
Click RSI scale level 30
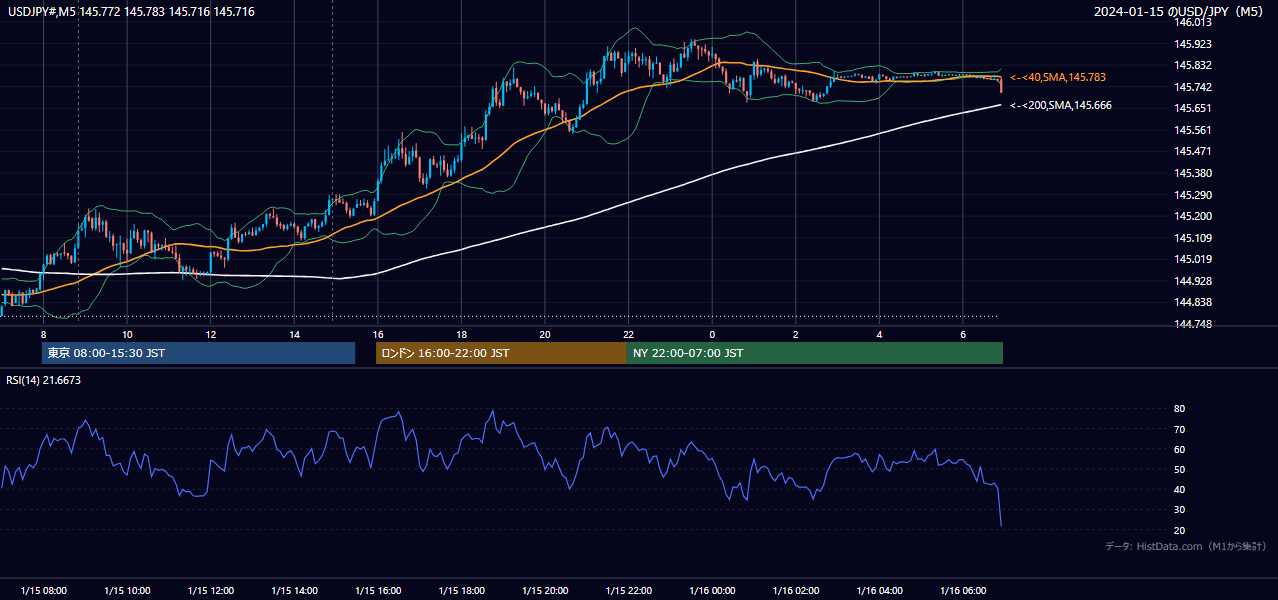tap(1179, 510)
